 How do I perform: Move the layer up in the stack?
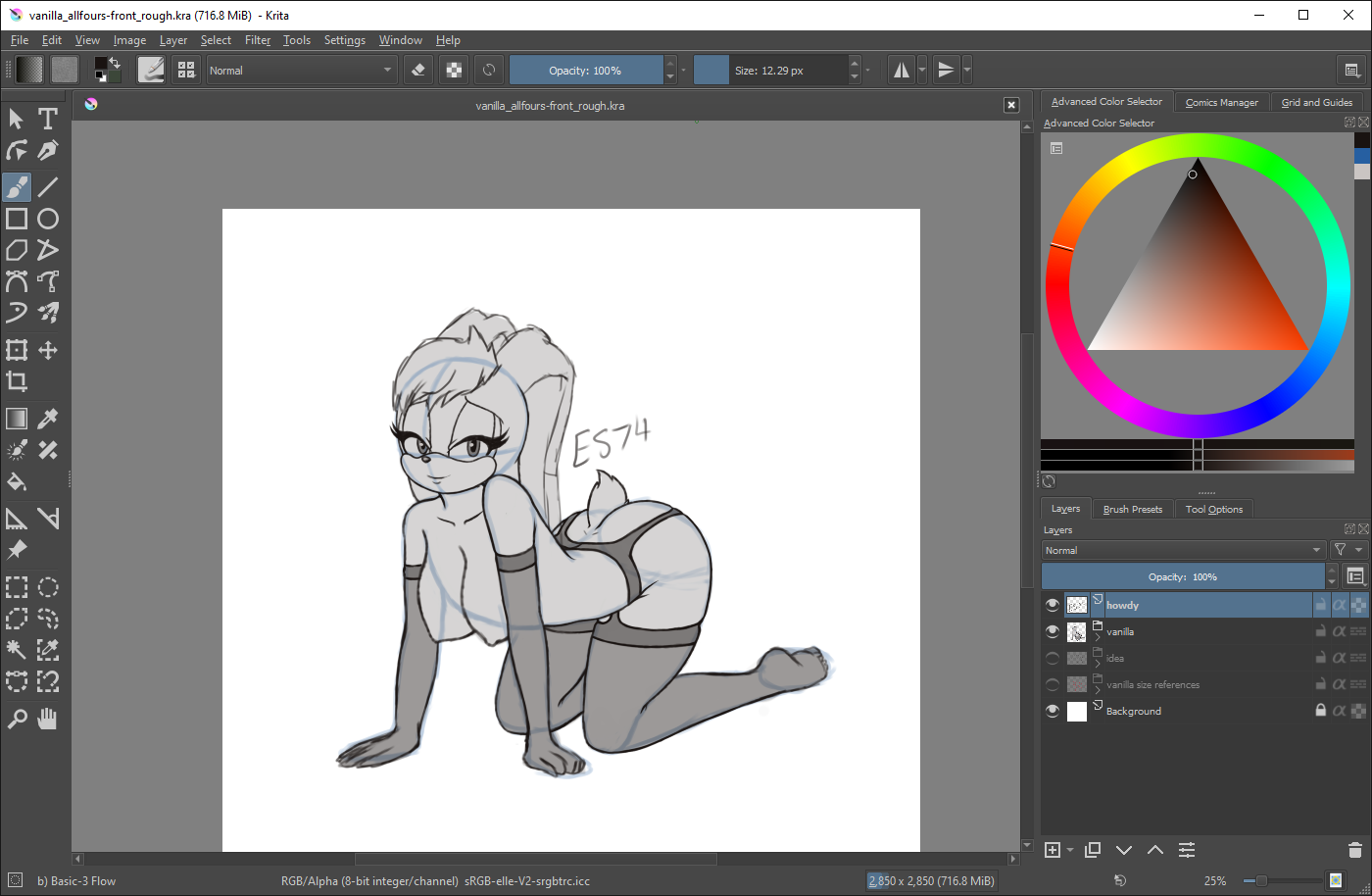click(x=1155, y=850)
